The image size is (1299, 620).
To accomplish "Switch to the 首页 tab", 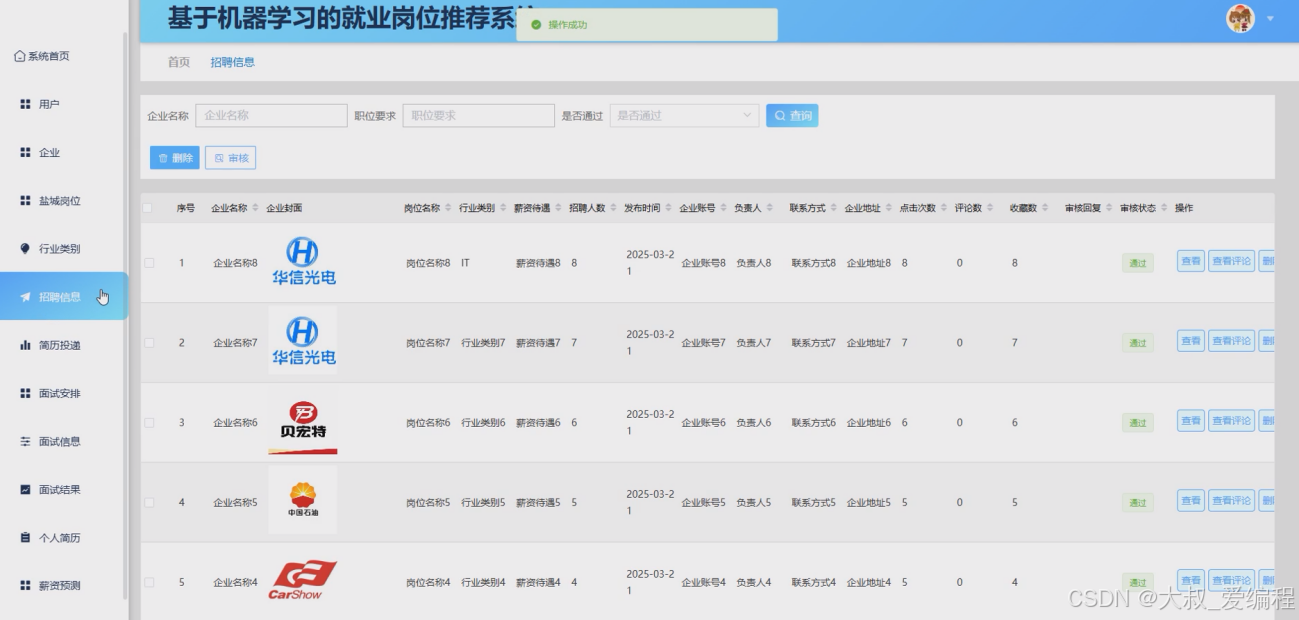I will click(178, 62).
